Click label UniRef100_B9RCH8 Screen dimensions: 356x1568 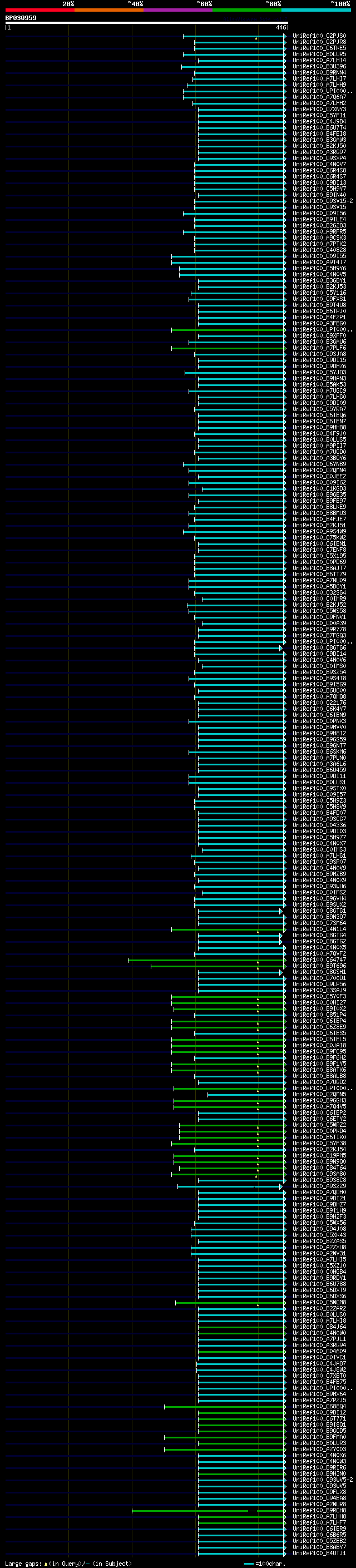coord(319,1511)
